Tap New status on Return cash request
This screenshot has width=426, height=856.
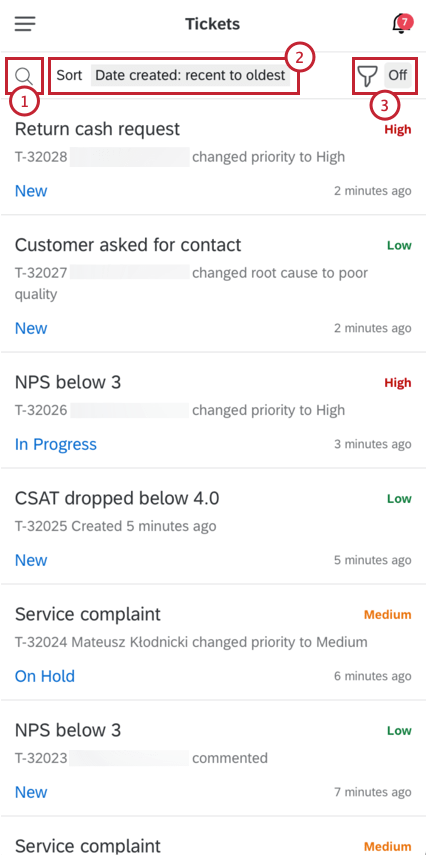[x=31, y=191]
